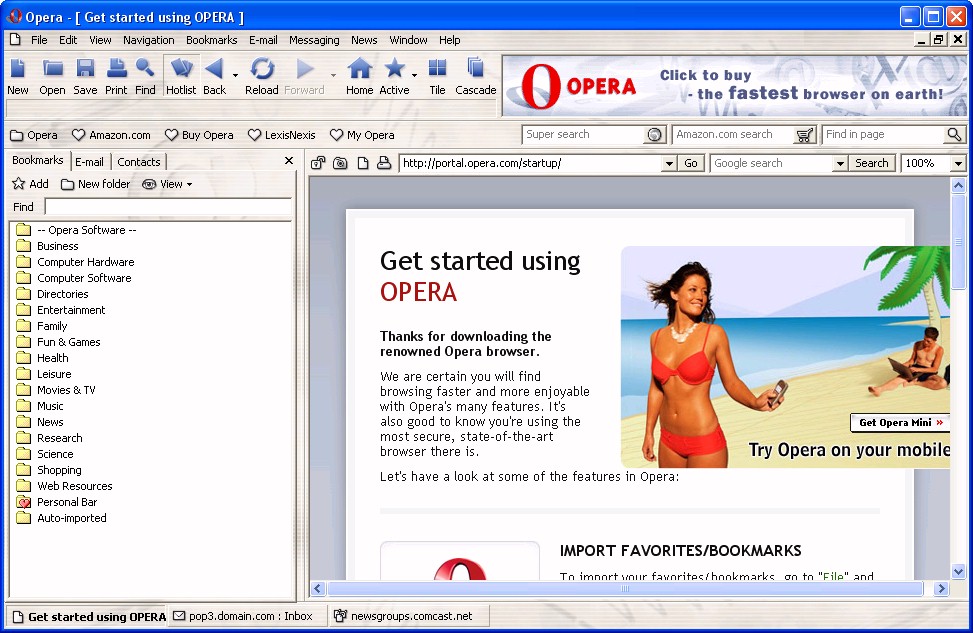The image size is (973, 633).
Task: Click the Find in page magnifier icon
Action: pos(954,135)
